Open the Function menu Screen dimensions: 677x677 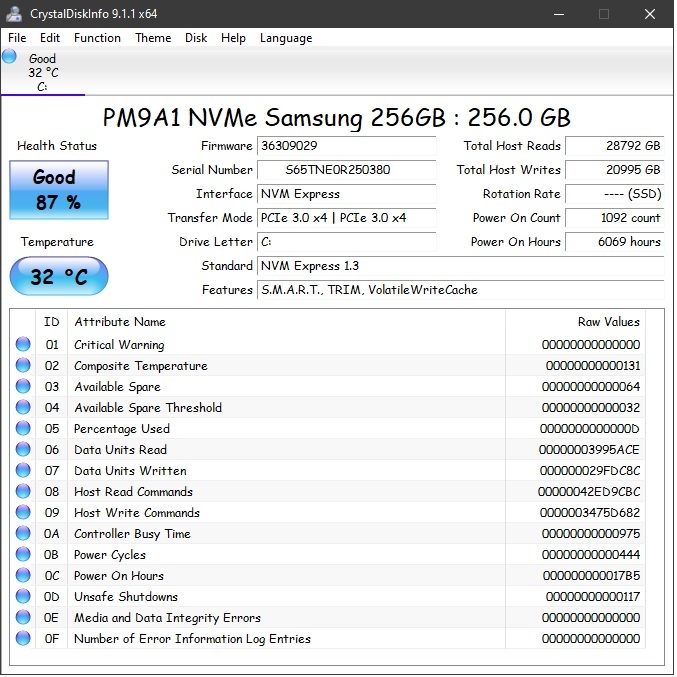[x=97, y=38]
